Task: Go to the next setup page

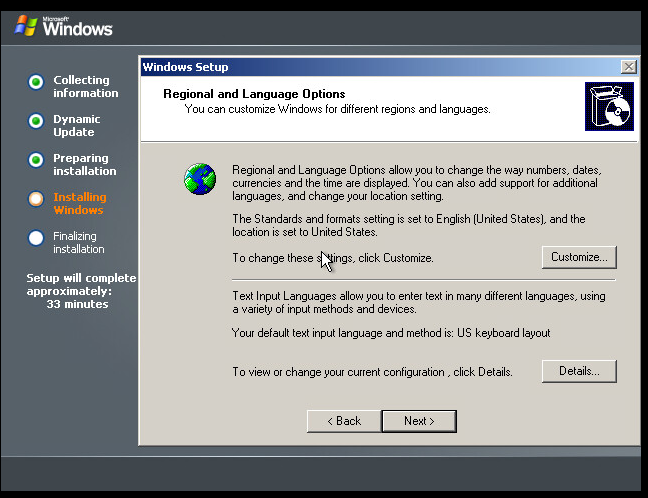Action: click(419, 421)
